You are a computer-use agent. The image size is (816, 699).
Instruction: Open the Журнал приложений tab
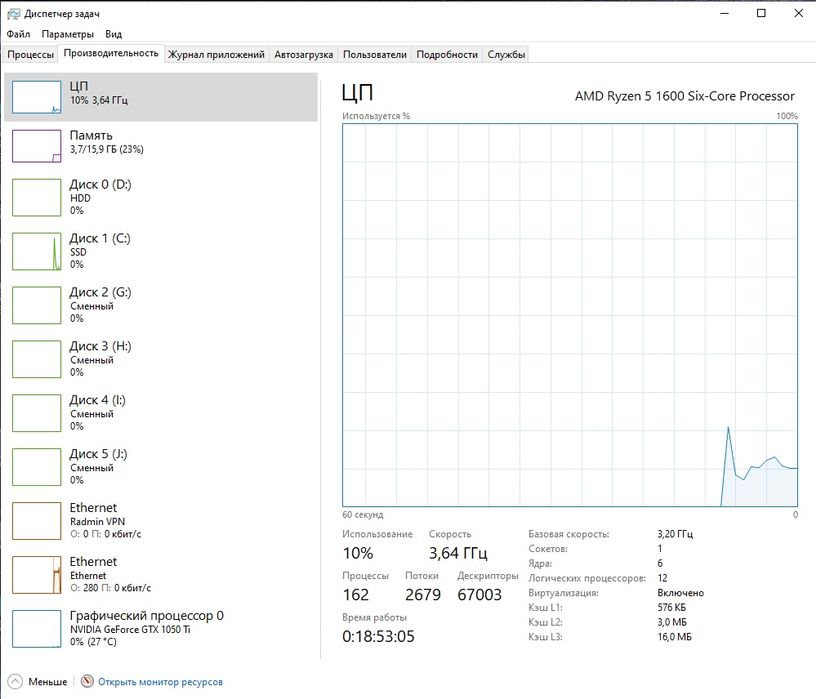tap(216, 54)
